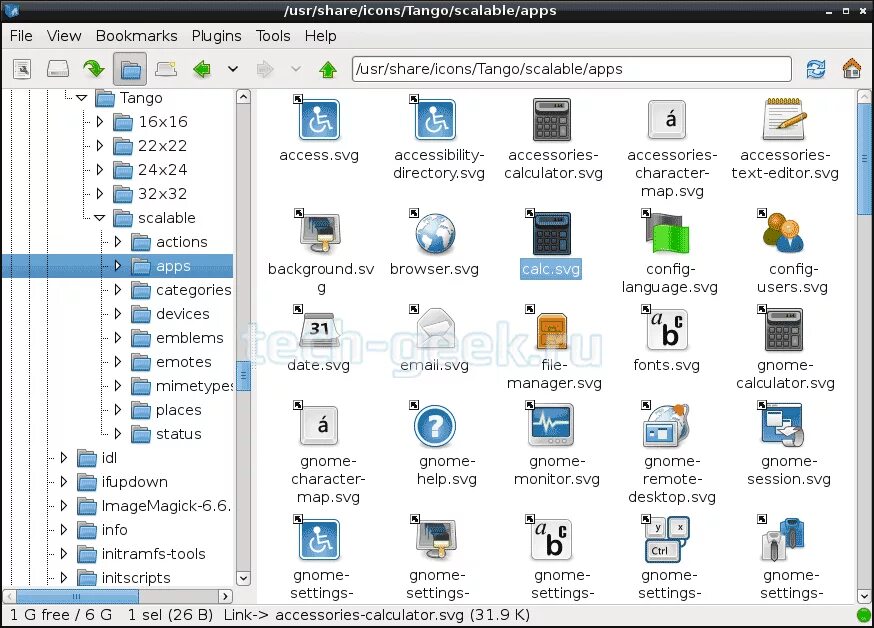
Task: Select config-users.svg icon
Action: (x=783, y=233)
